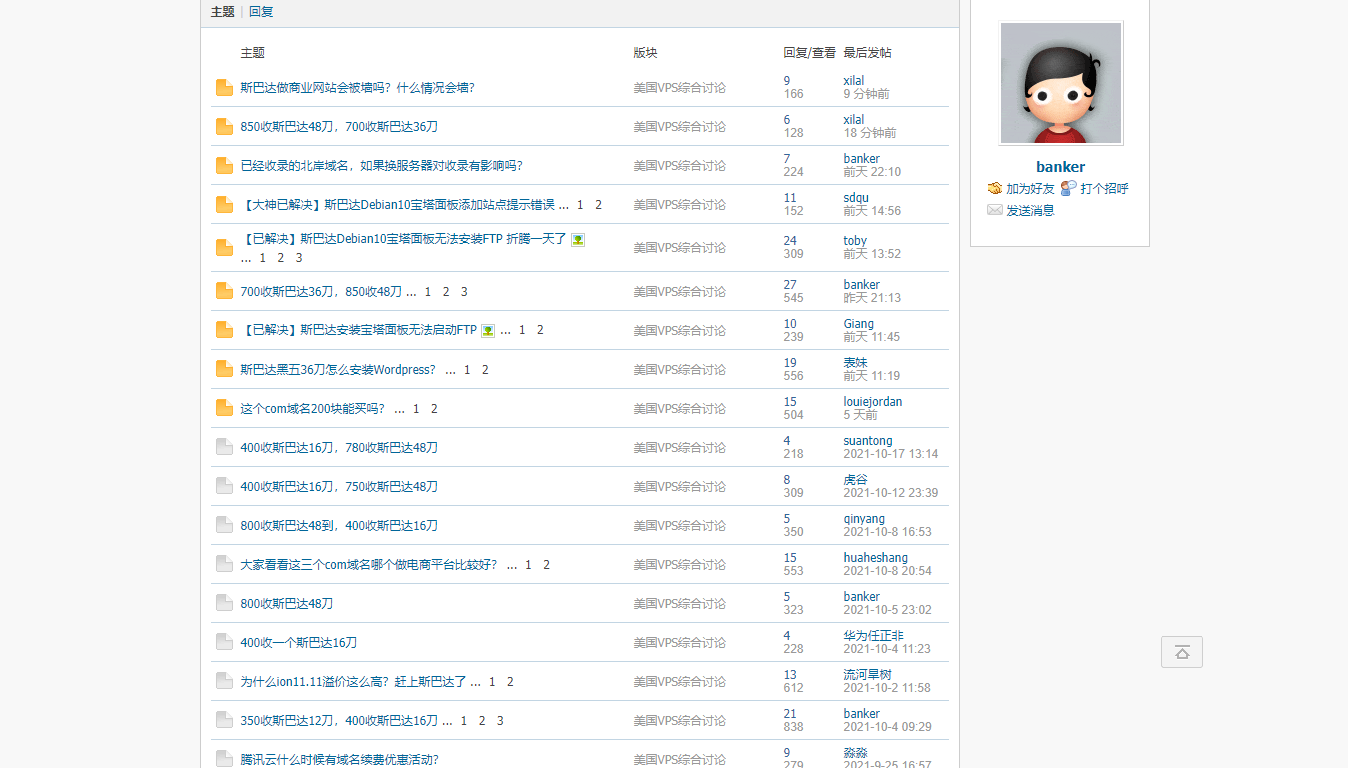Go to page 2 of 【大神已解决】 thread
The width and height of the screenshot is (1348, 768).
tap(598, 205)
